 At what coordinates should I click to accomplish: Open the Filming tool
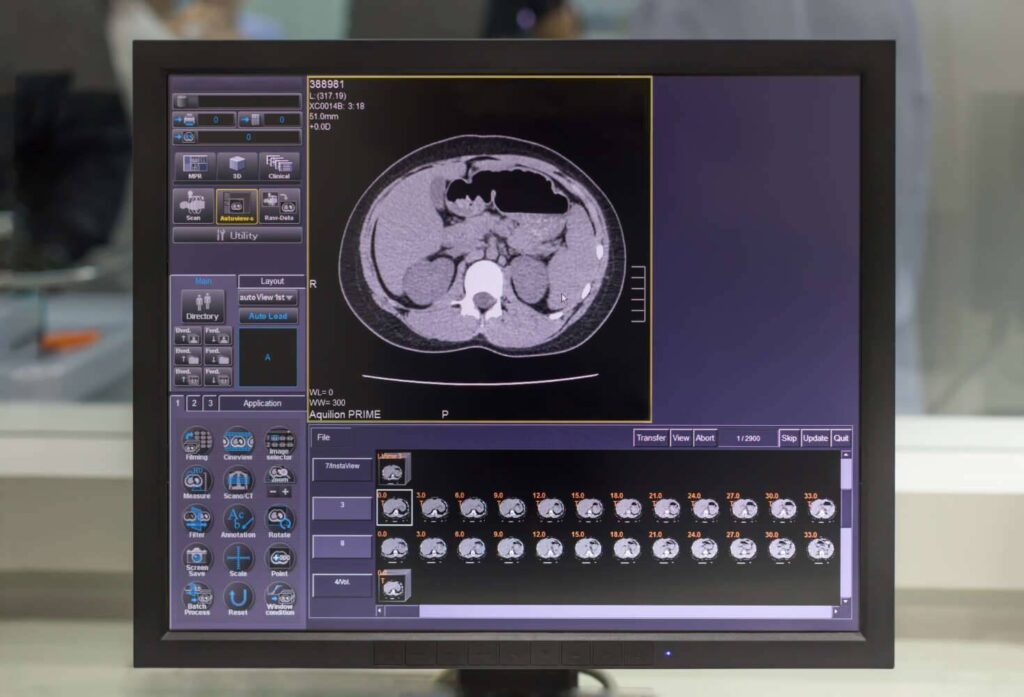point(197,441)
